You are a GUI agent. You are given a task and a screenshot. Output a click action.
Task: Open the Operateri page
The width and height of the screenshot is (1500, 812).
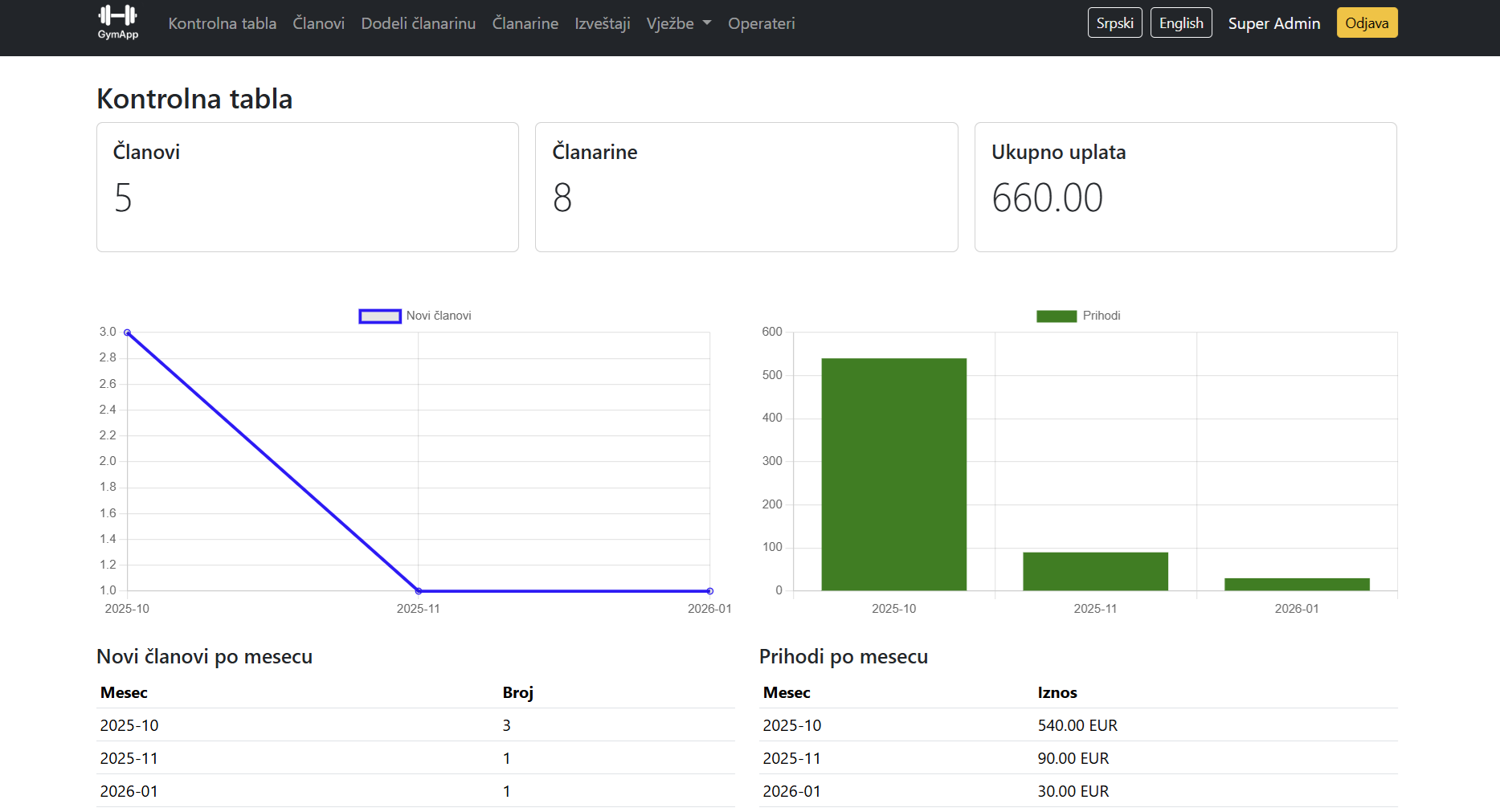[x=761, y=23]
